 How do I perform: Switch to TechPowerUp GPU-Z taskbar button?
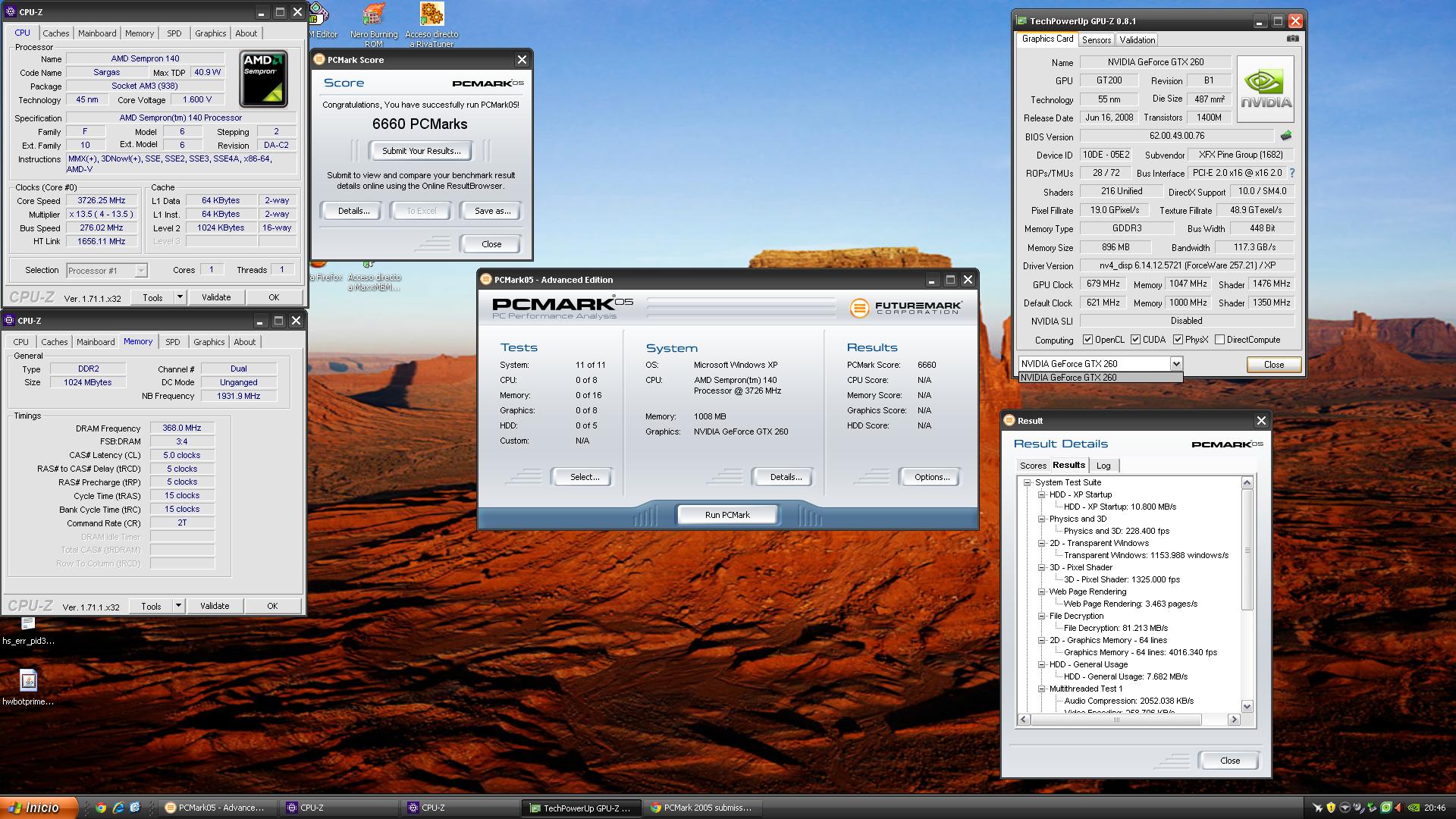(x=581, y=808)
